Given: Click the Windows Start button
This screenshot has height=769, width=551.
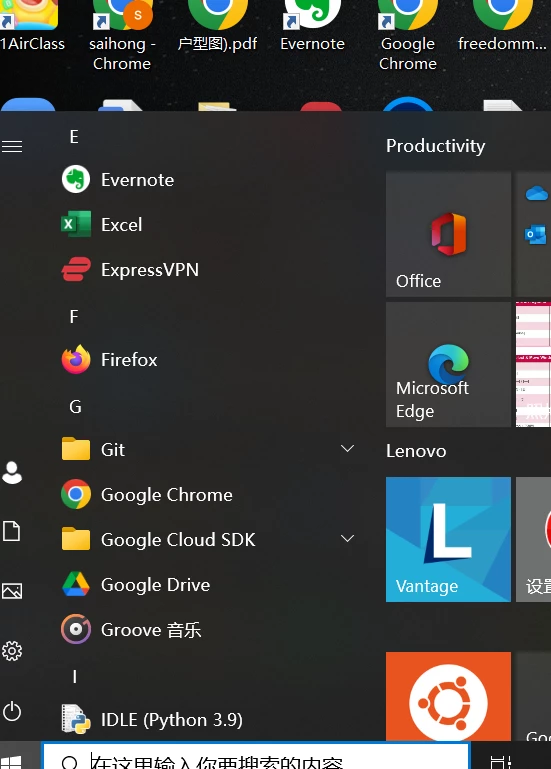Looking at the screenshot, I should click(12, 761).
